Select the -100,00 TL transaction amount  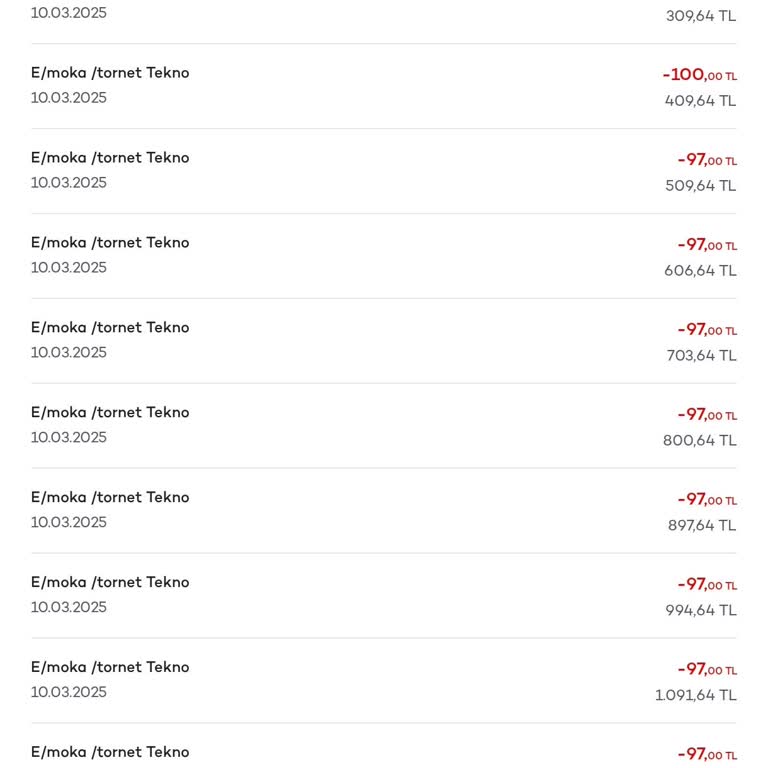699,75
